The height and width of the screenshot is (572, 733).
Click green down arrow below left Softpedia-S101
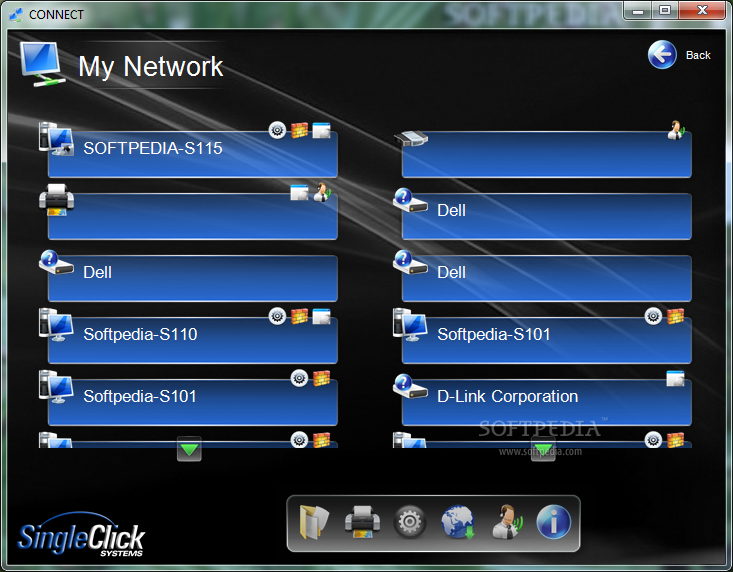189,449
